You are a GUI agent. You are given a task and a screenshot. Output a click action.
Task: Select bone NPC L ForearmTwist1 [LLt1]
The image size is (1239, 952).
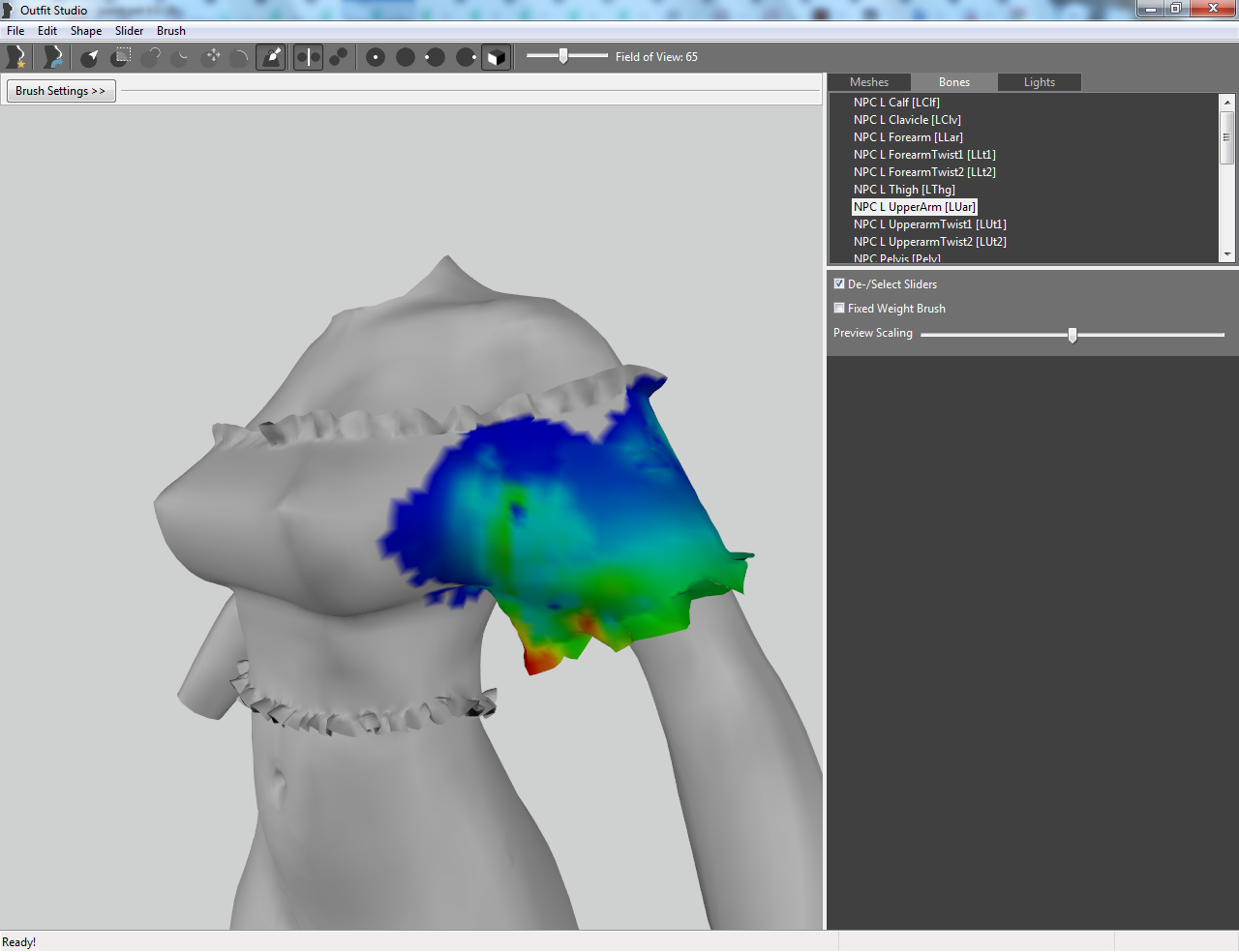tap(924, 155)
